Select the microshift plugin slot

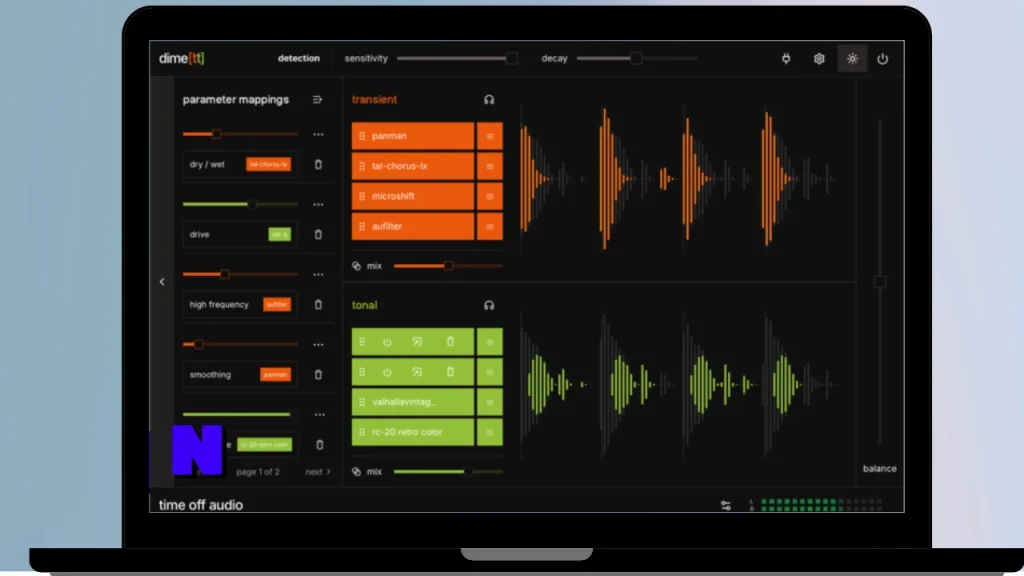(x=413, y=196)
